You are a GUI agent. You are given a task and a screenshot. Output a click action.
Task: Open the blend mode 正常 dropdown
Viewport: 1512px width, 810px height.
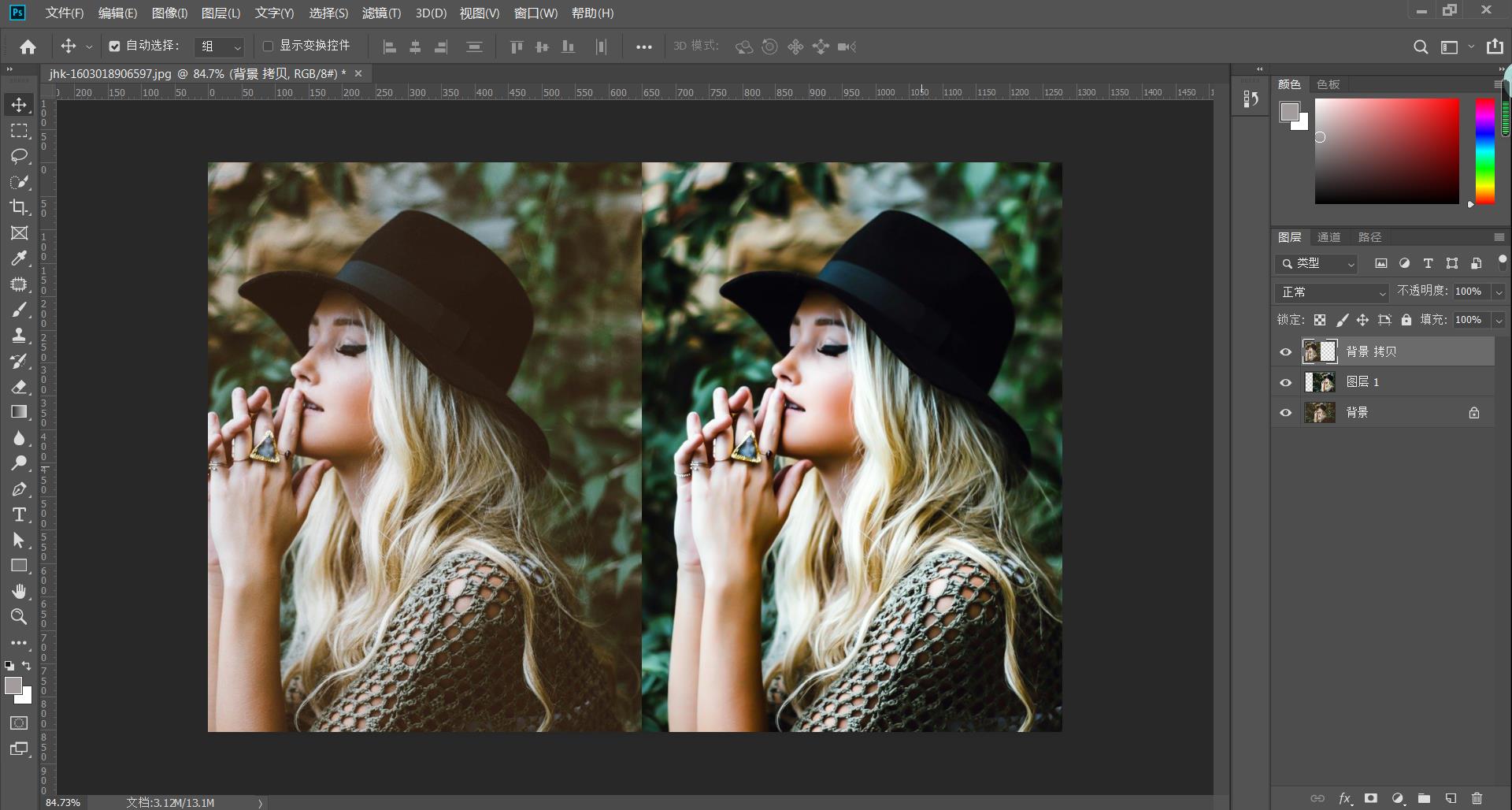tap(1332, 292)
